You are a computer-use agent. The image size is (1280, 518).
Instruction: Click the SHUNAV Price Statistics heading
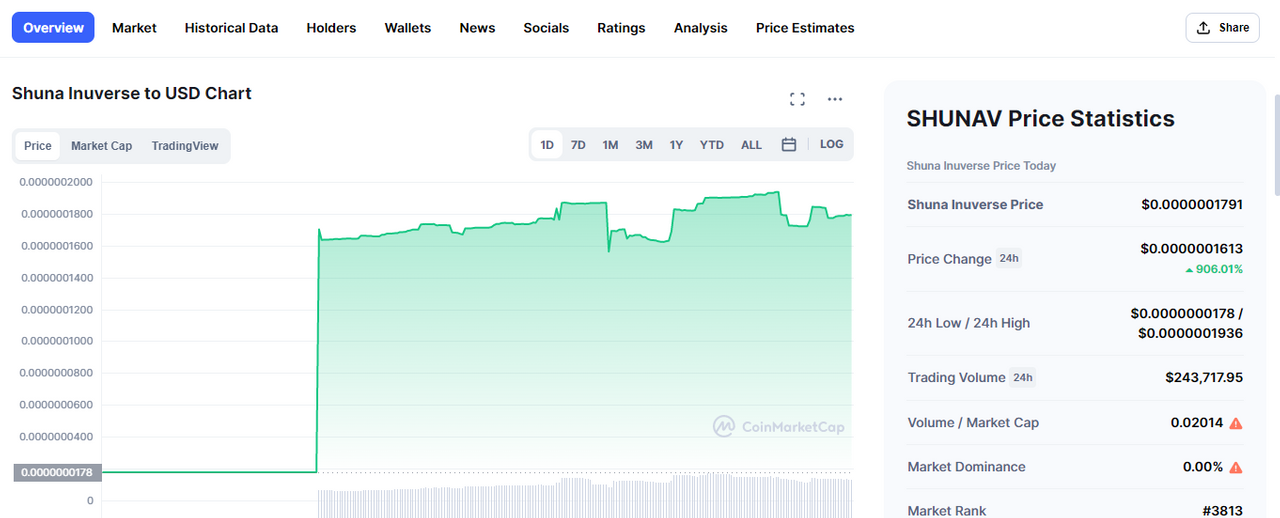click(x=1041, y=118)
